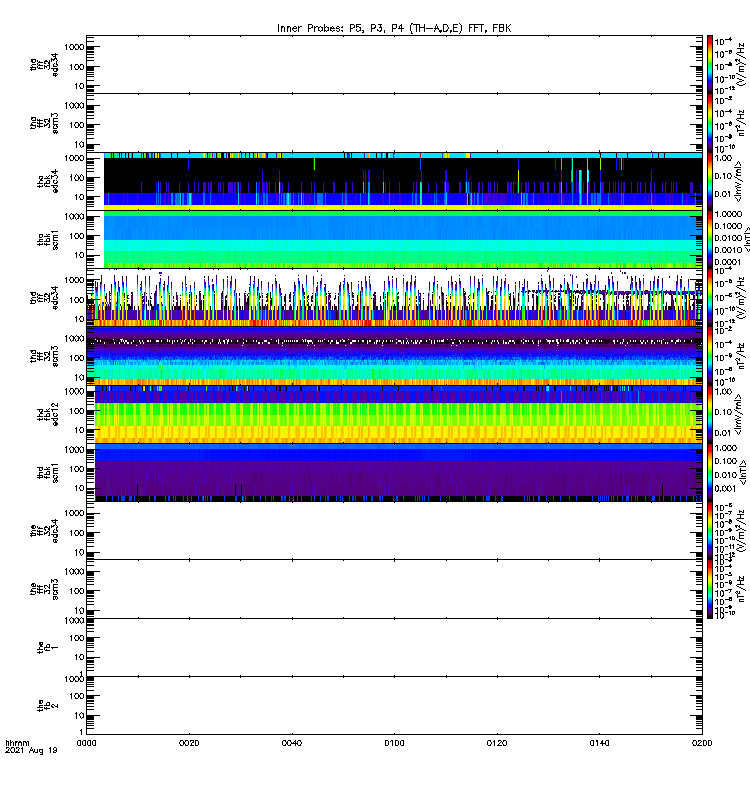
Task: Click the empty the fff 32 edc34 panel
Action: [x=394, y=531]
